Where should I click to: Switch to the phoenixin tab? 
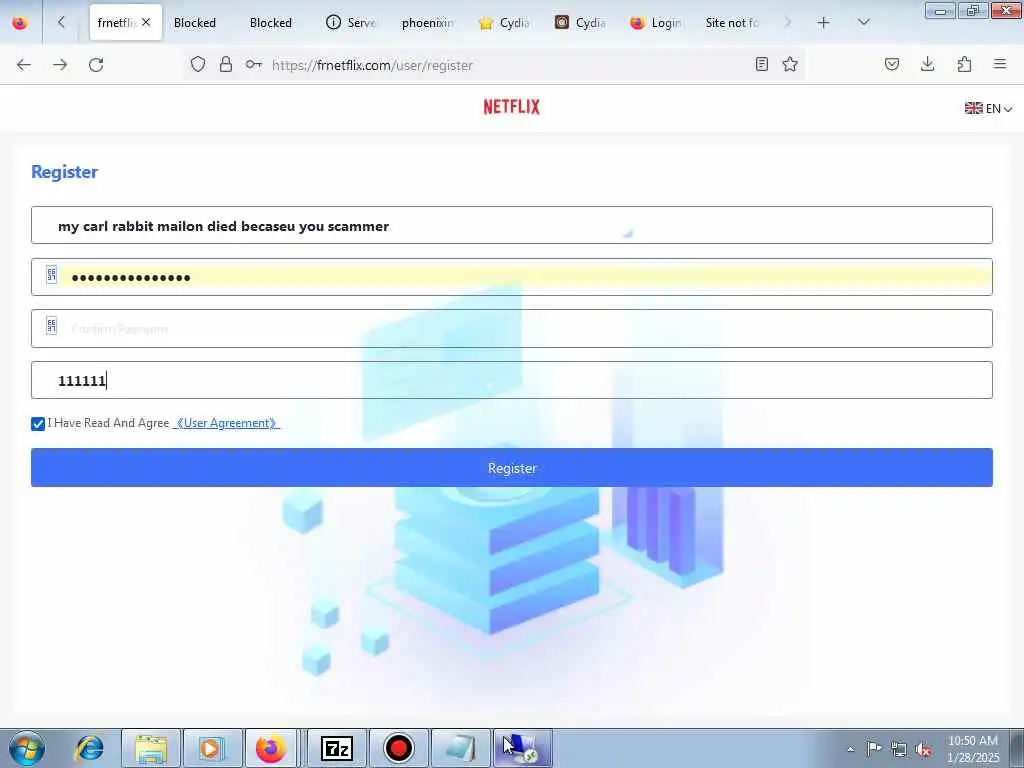pyautogui.click(x=427, y=23)
